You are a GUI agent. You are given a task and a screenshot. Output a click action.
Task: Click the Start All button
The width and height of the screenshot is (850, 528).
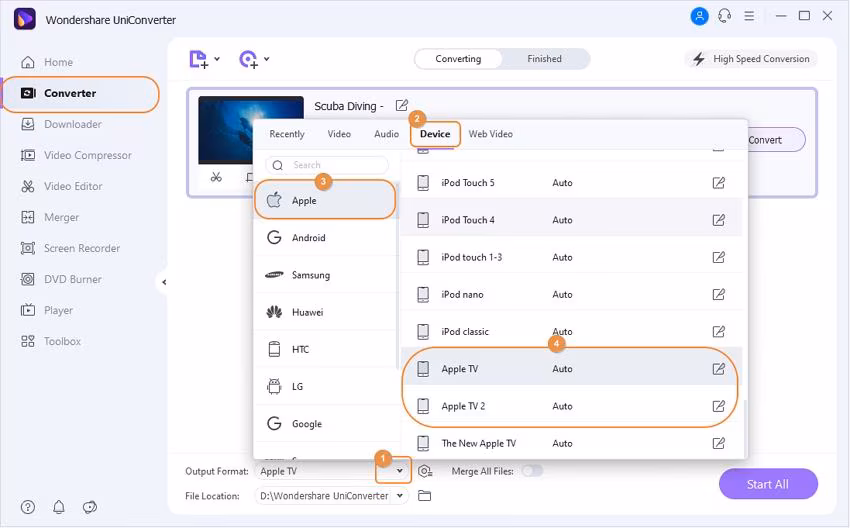click(768, 484)
